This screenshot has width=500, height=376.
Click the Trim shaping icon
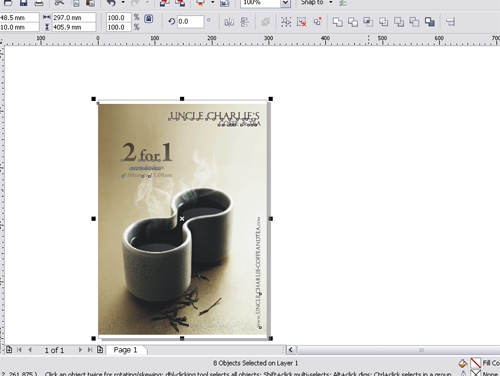click(x=353, y=22)
